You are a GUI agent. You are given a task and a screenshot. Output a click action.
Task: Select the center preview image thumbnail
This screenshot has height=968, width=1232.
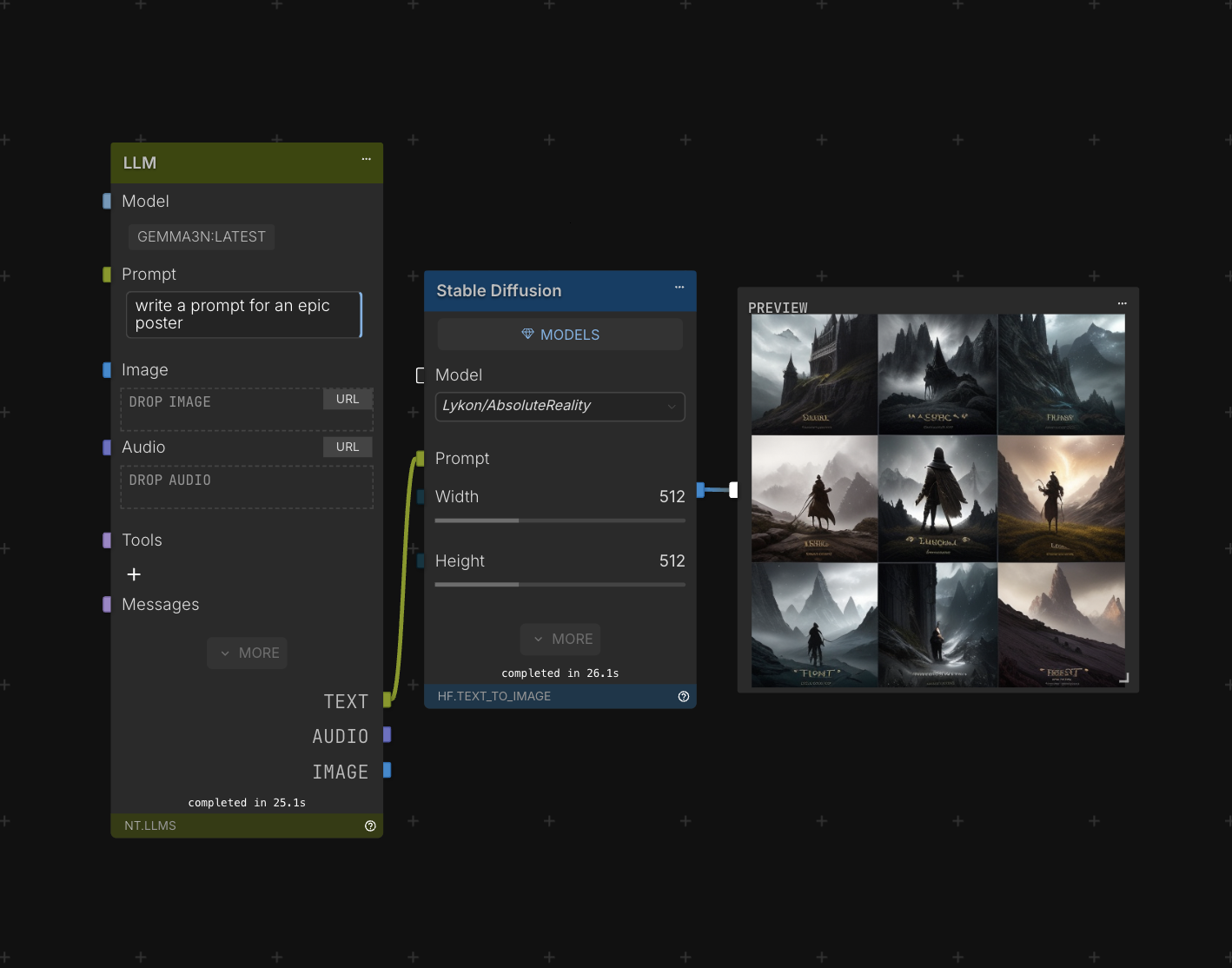tap(937, 499)
